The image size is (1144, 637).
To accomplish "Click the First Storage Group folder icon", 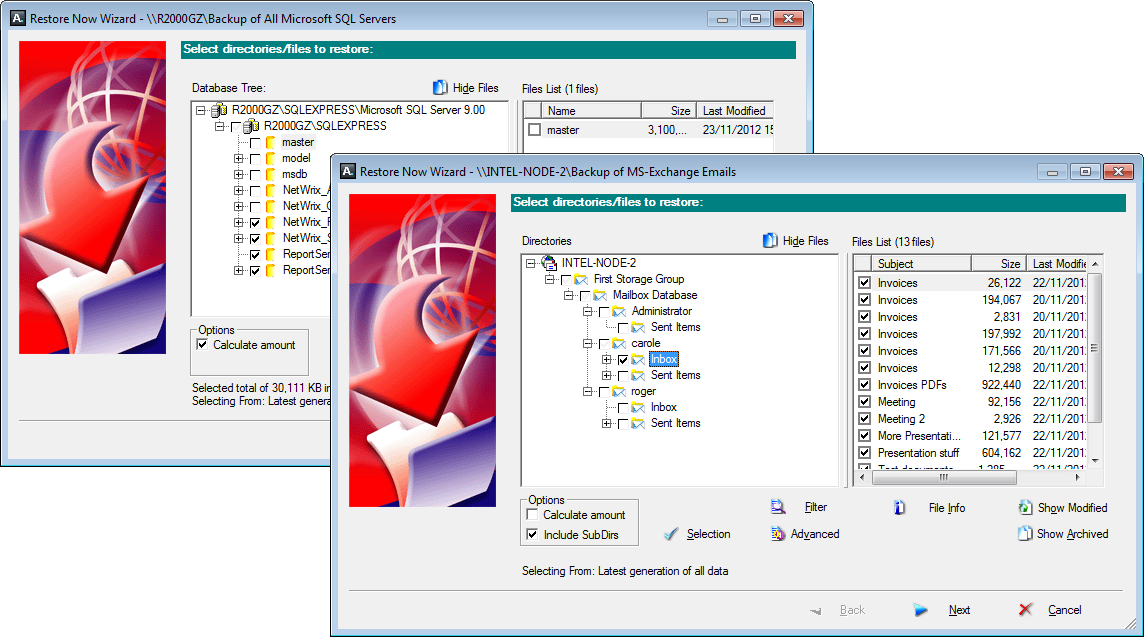I will coord(581,279).
